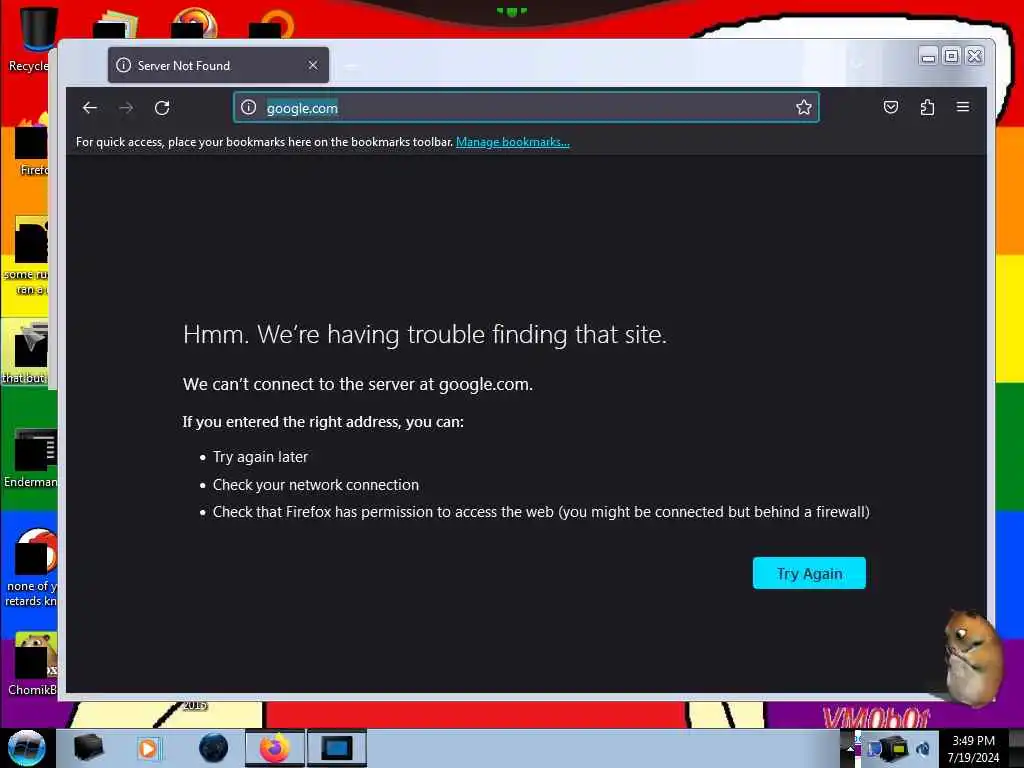Click the Firefox forward arrow

coord(126,108)
